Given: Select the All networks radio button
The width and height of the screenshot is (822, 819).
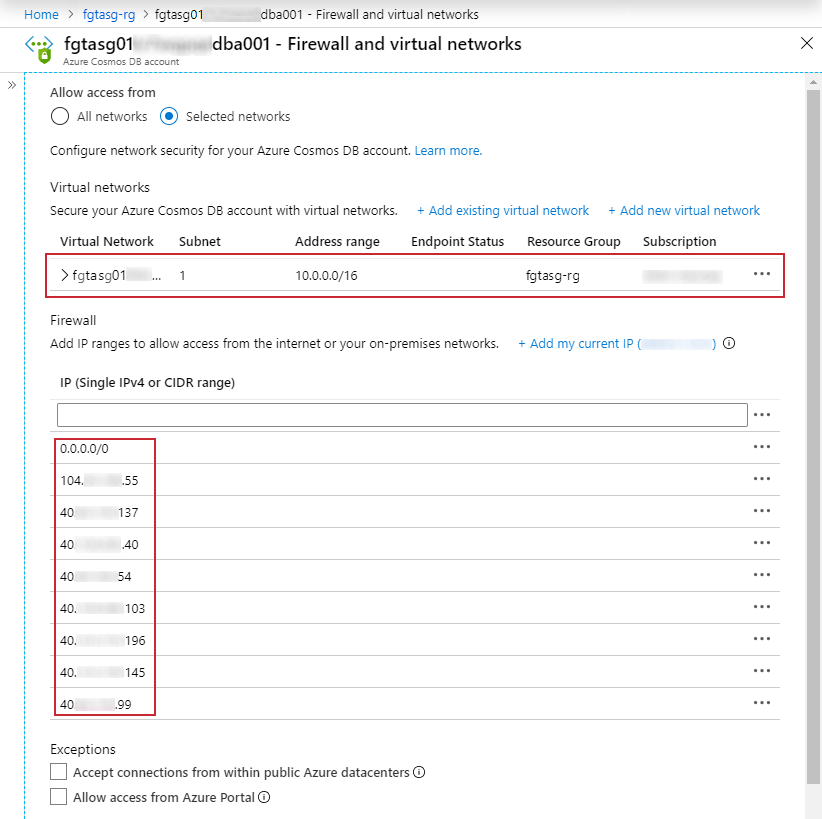Looking at the screenshot, I should click(60, 116).
